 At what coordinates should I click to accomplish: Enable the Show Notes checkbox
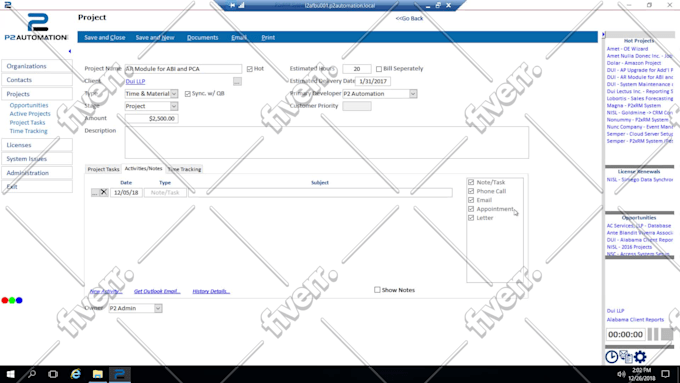[377, 290]
